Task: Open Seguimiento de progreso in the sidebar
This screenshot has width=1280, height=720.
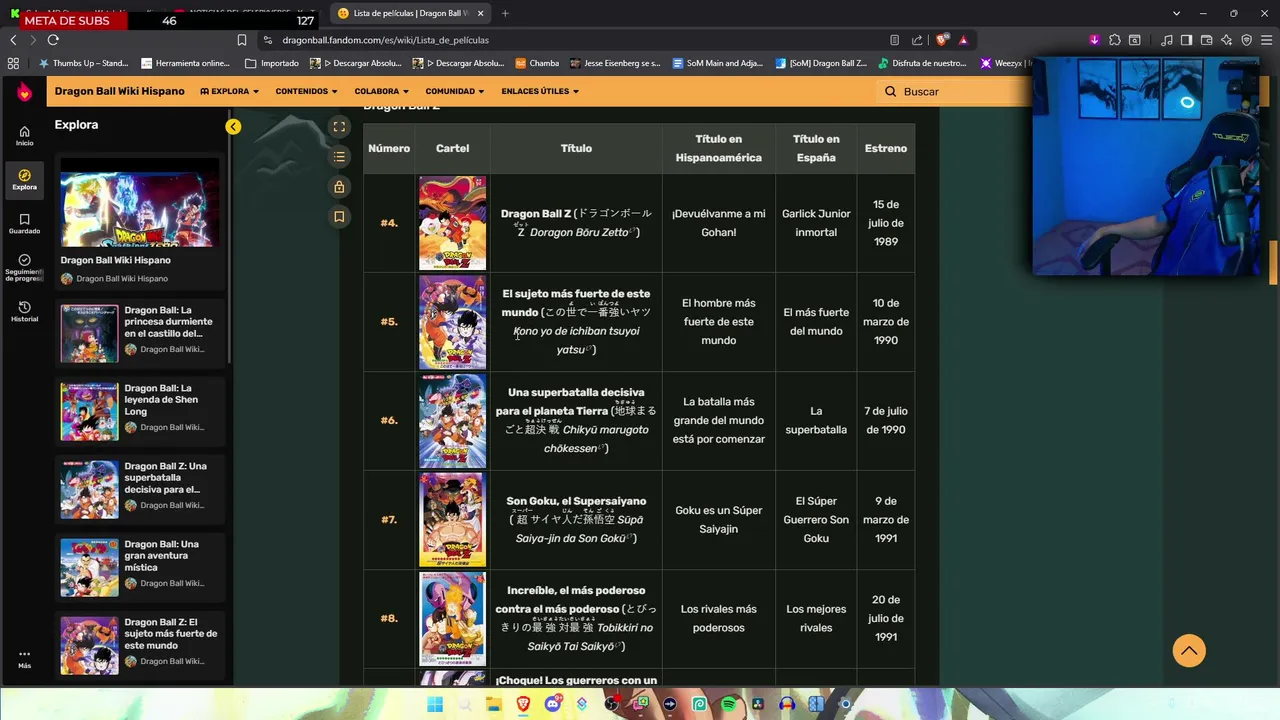Action: tap(24, 267)
